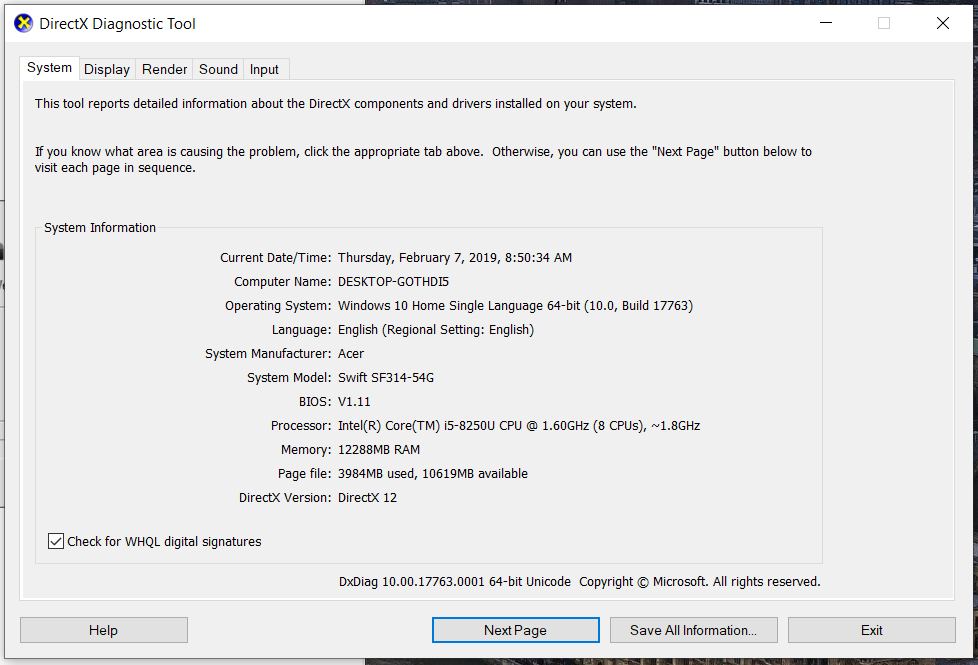Click the 'Language:' label
The height and width of the screenshot is (665, 978).
tap(301, 330)
